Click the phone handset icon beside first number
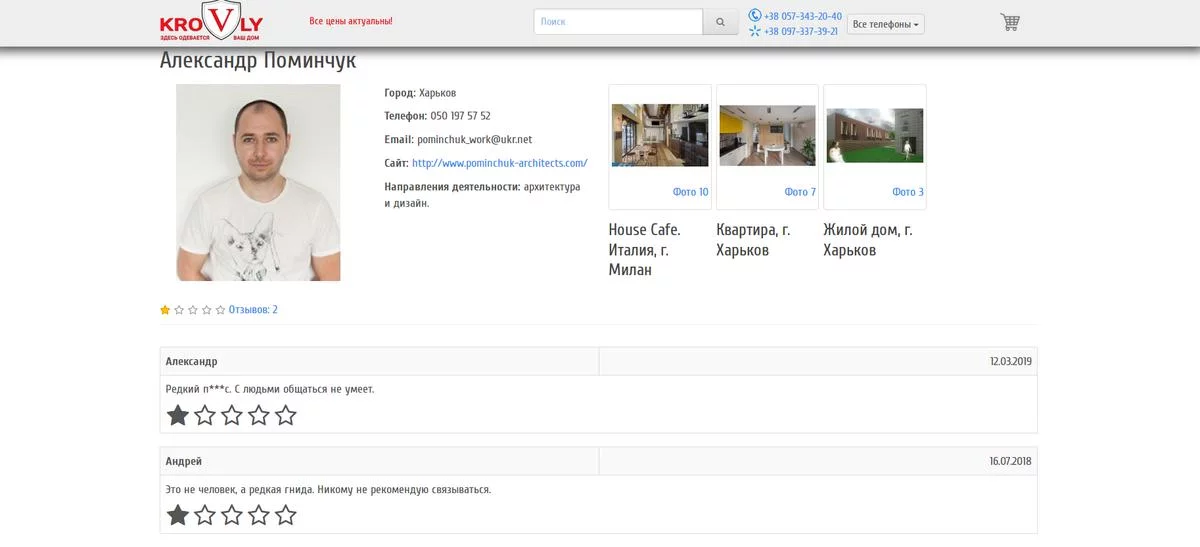This screenshot has height=547, width=1200. [x=755, y=15]
